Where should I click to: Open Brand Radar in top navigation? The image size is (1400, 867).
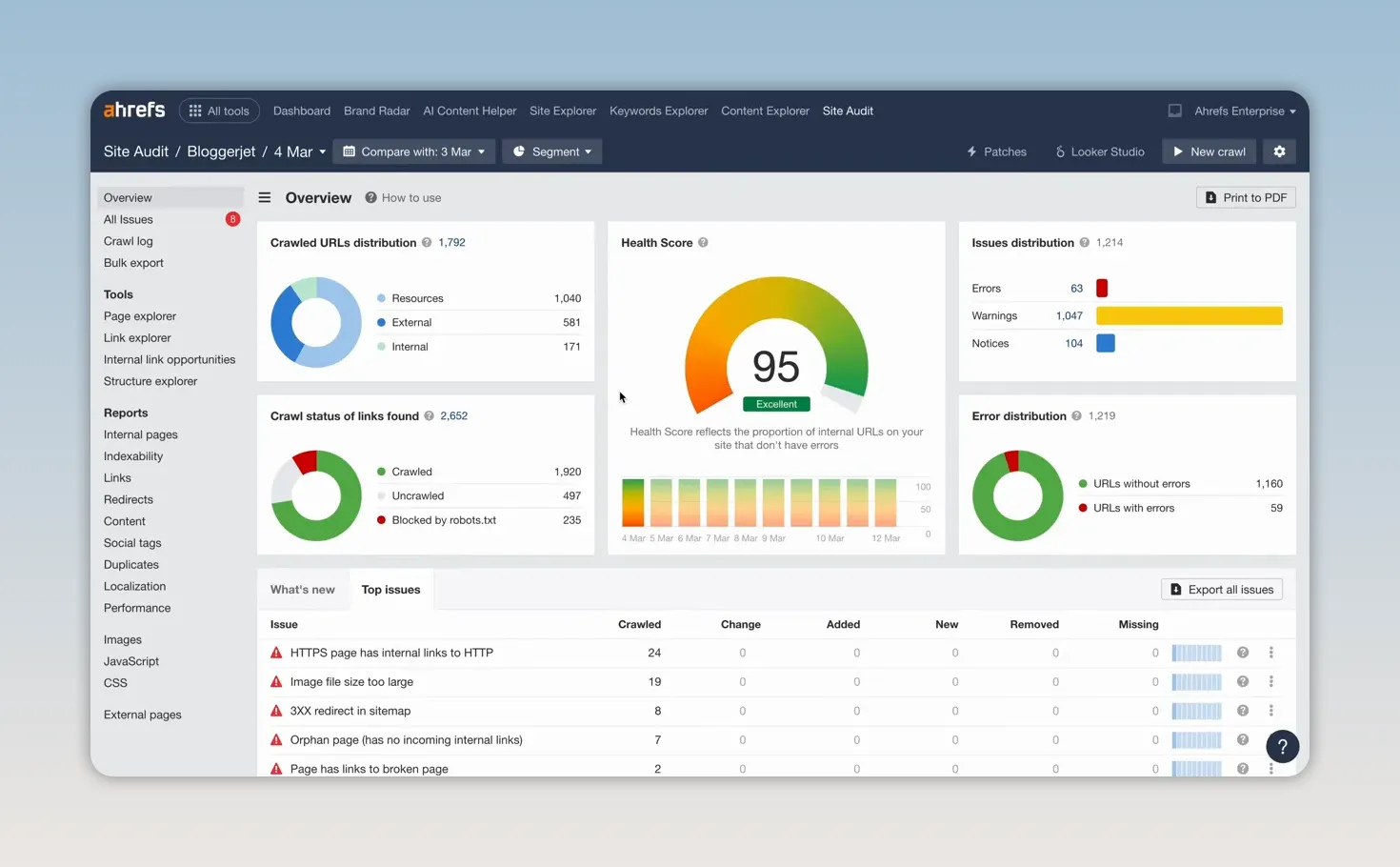pyautogui.click(x=377, y=111)
